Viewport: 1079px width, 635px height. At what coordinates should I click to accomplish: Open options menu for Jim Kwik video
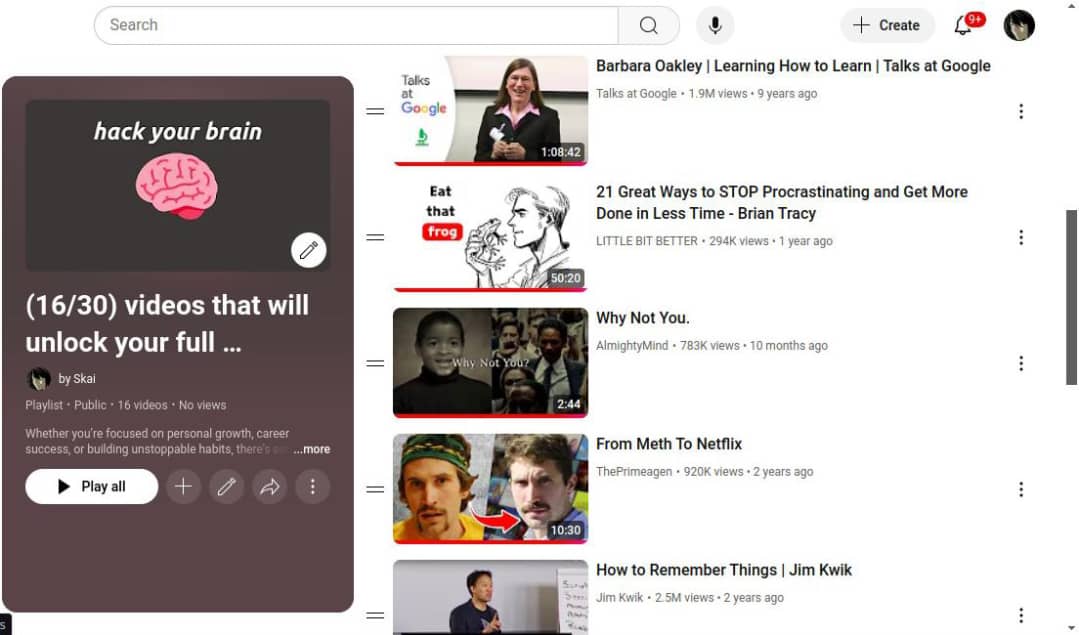click(1021, 615)
